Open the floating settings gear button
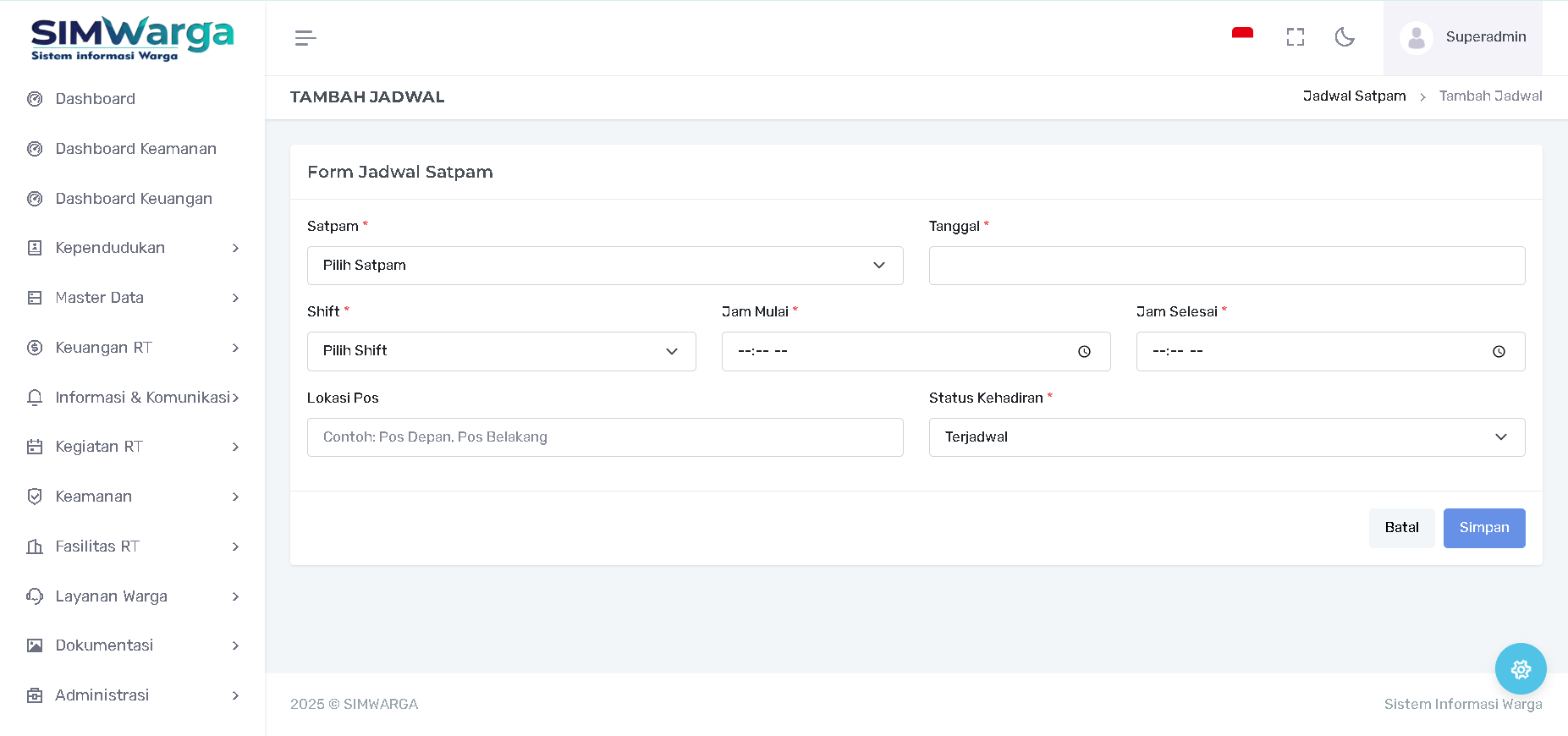This screenshot has height=736, width=1568. pos(1520,669)
